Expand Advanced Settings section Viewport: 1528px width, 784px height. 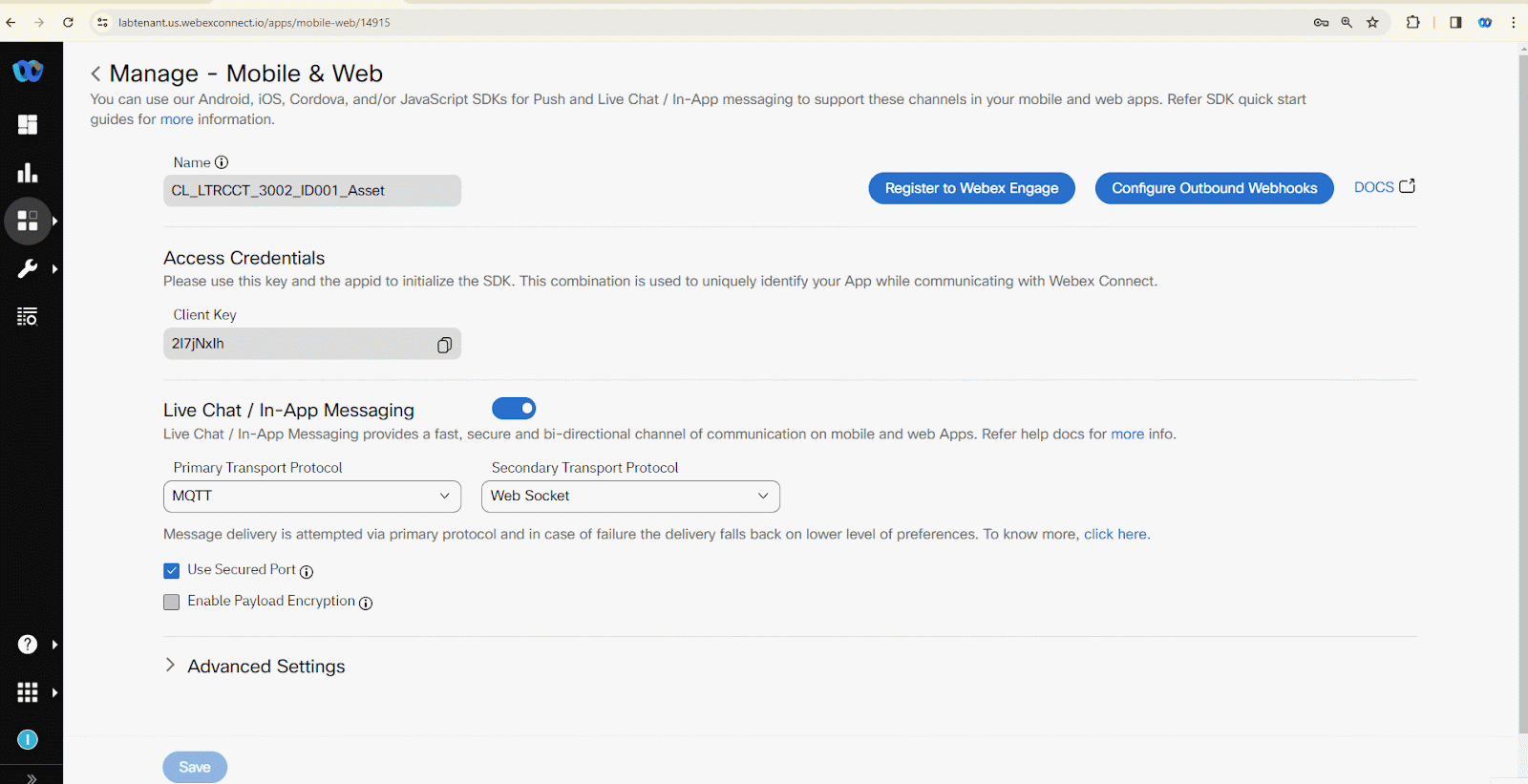pyautogui.click(x=255, y=667)
